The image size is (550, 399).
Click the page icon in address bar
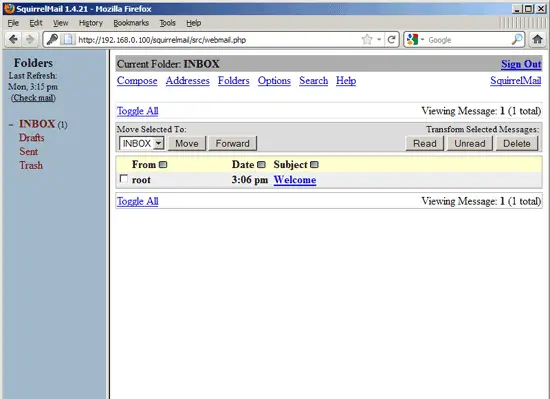click(x=68, y=40)
